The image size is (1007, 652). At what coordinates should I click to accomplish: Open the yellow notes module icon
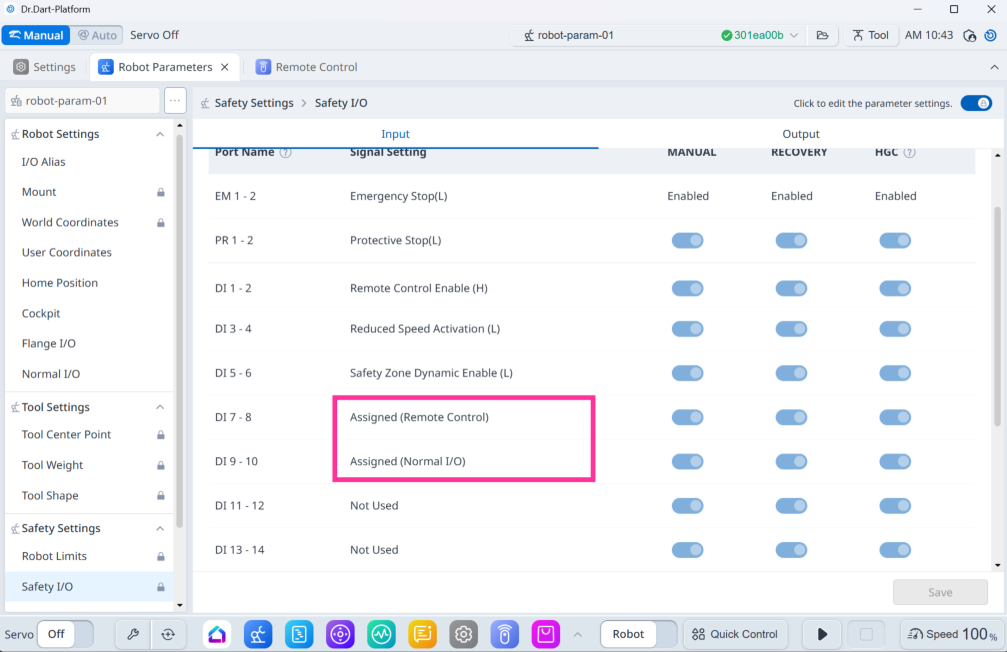423,634
